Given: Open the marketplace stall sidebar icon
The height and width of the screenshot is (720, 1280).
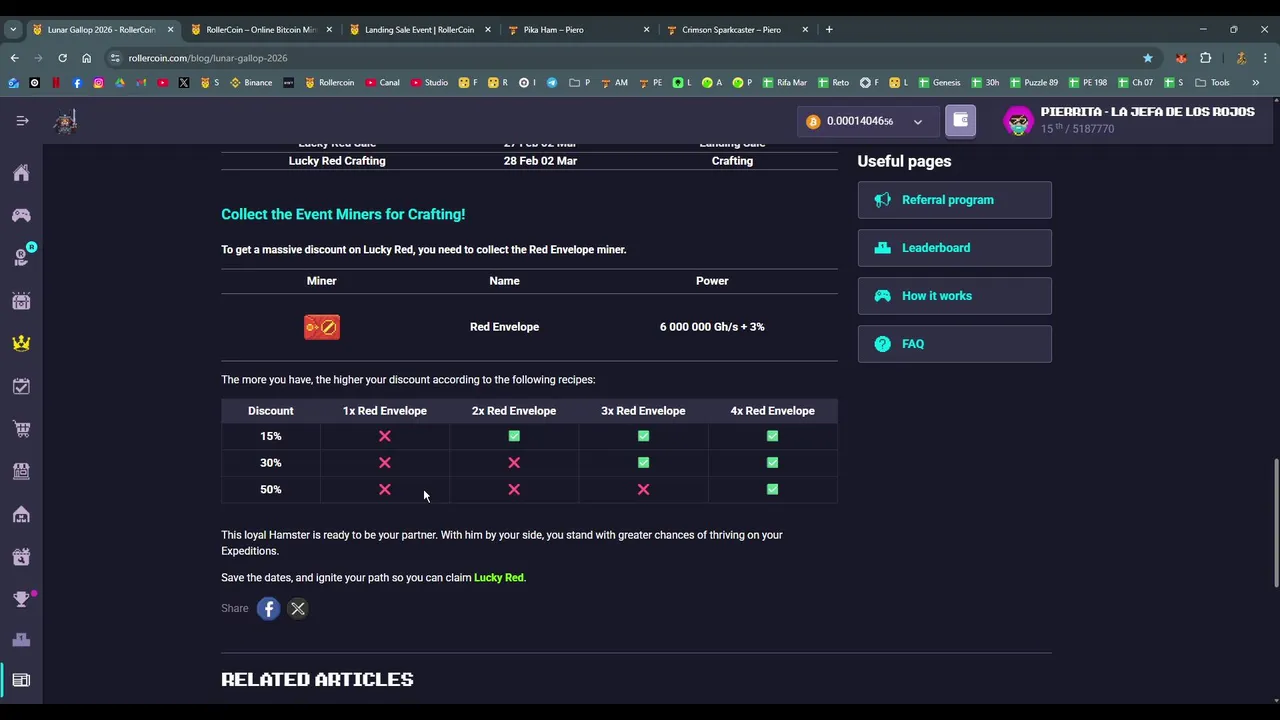Looking at the screenshot, I should click(x=21, y=471).
